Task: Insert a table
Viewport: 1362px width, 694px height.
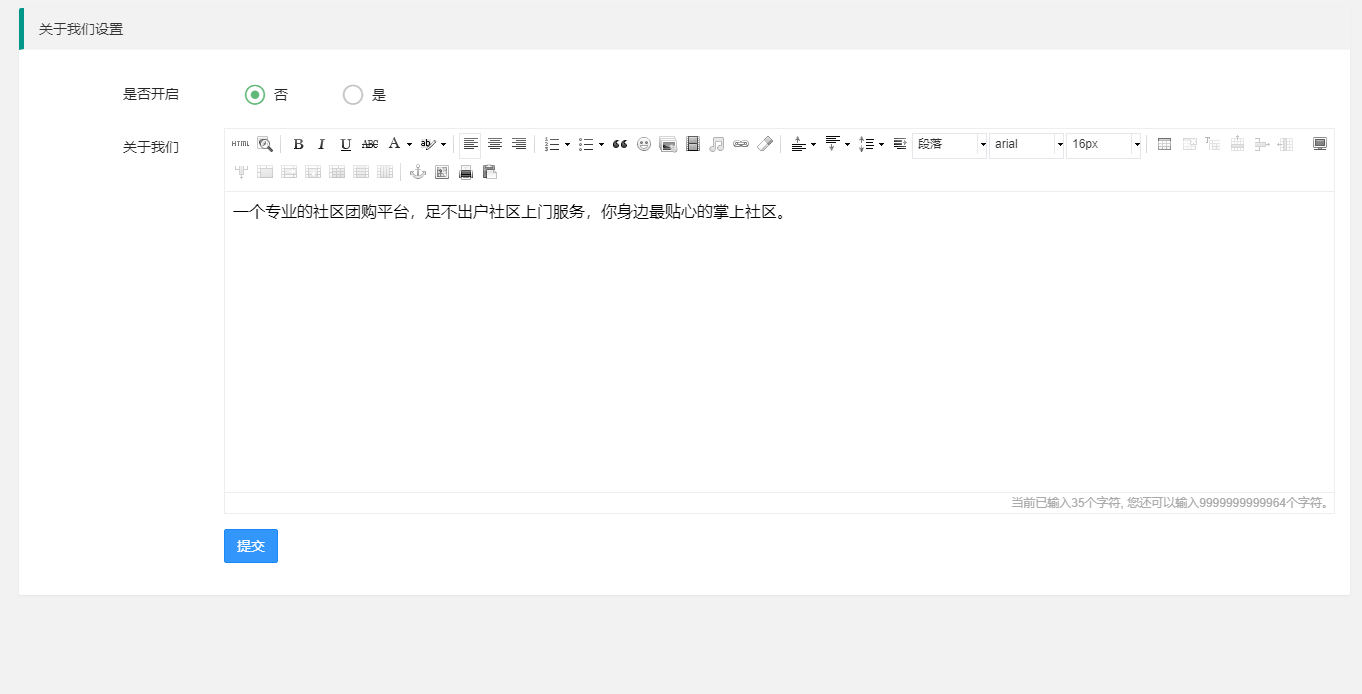Action: 1164,144
